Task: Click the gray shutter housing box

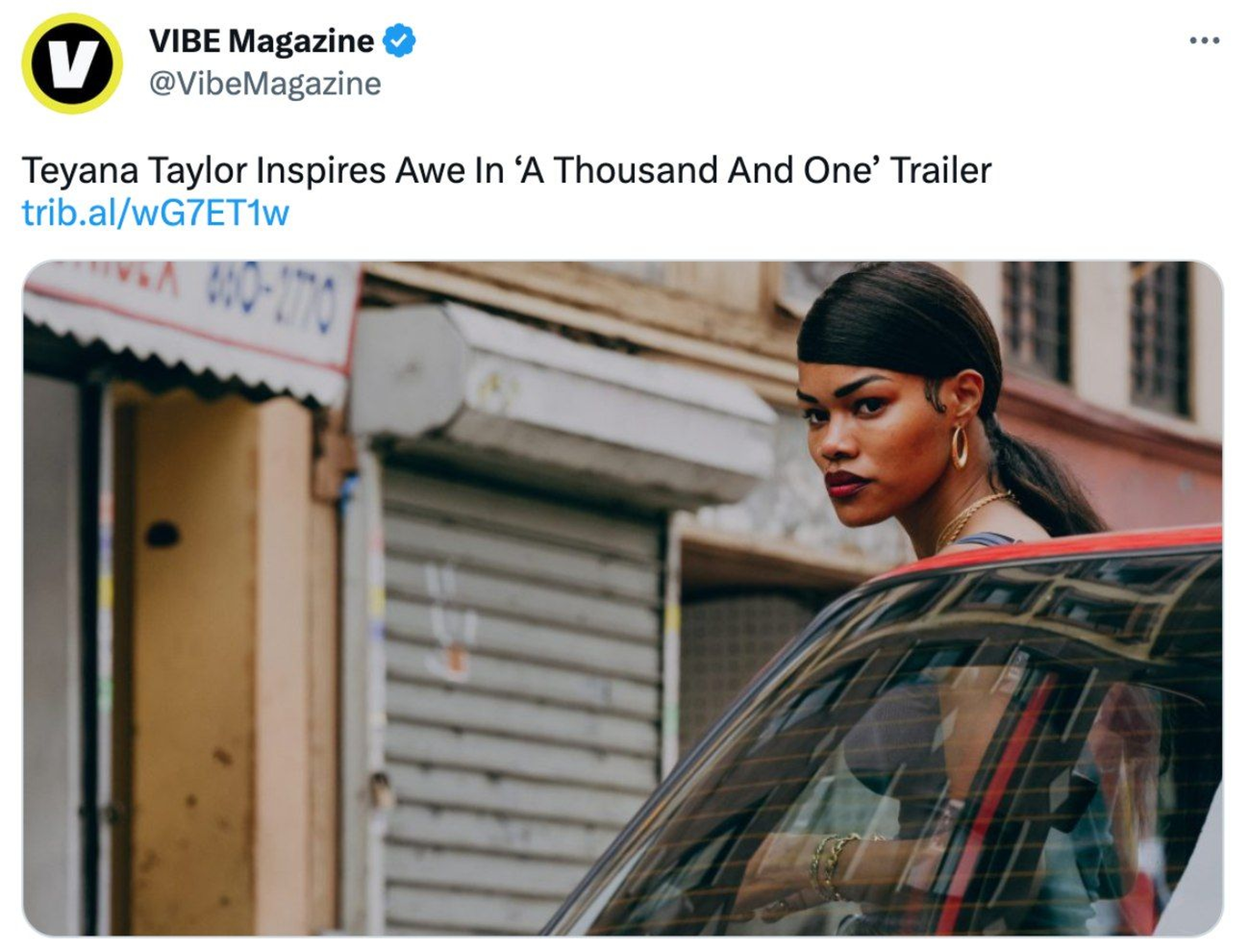Action: tap(561, 402)
